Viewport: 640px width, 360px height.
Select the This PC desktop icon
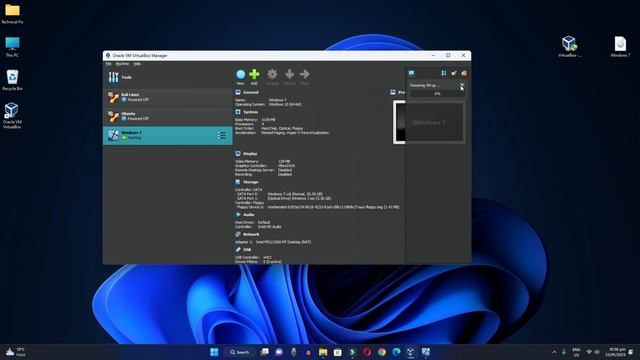12,47
